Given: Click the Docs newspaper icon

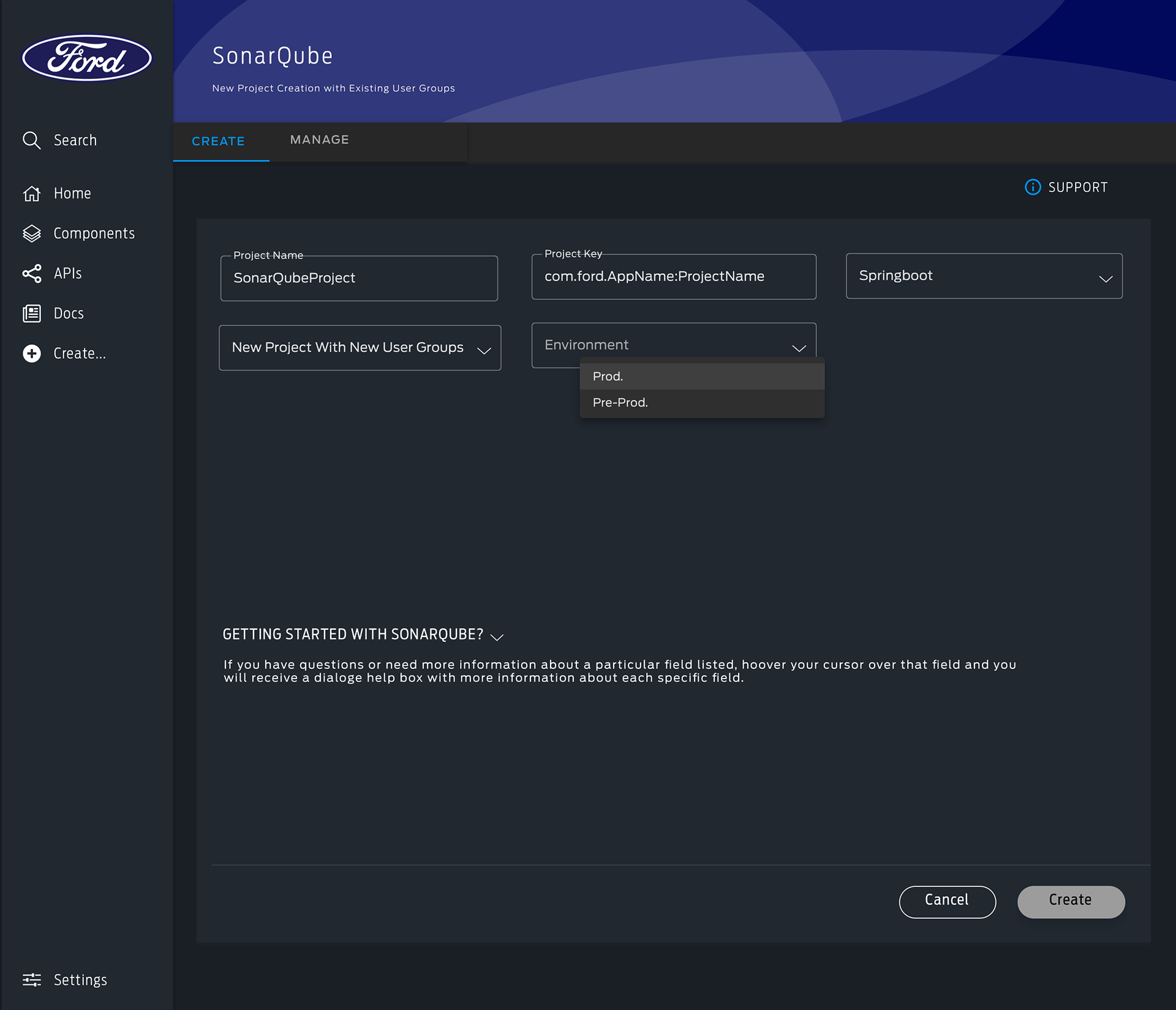Looking at the screenshot, I should coord(31,314).
